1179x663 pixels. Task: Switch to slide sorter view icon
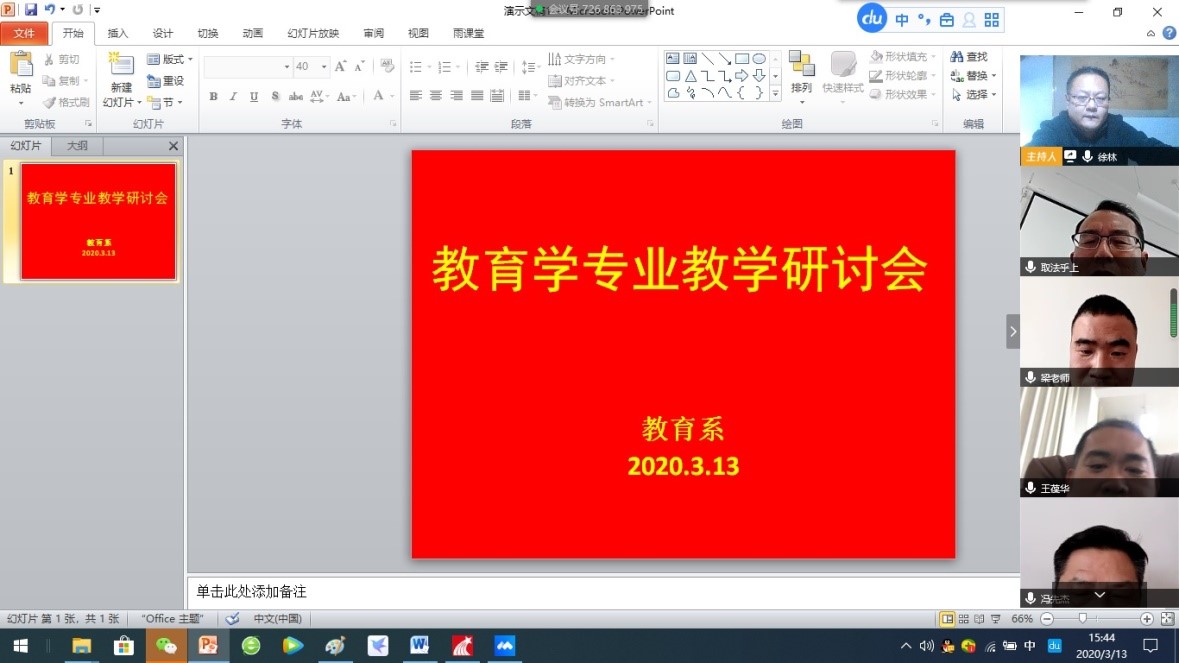[x=963, y=619]
